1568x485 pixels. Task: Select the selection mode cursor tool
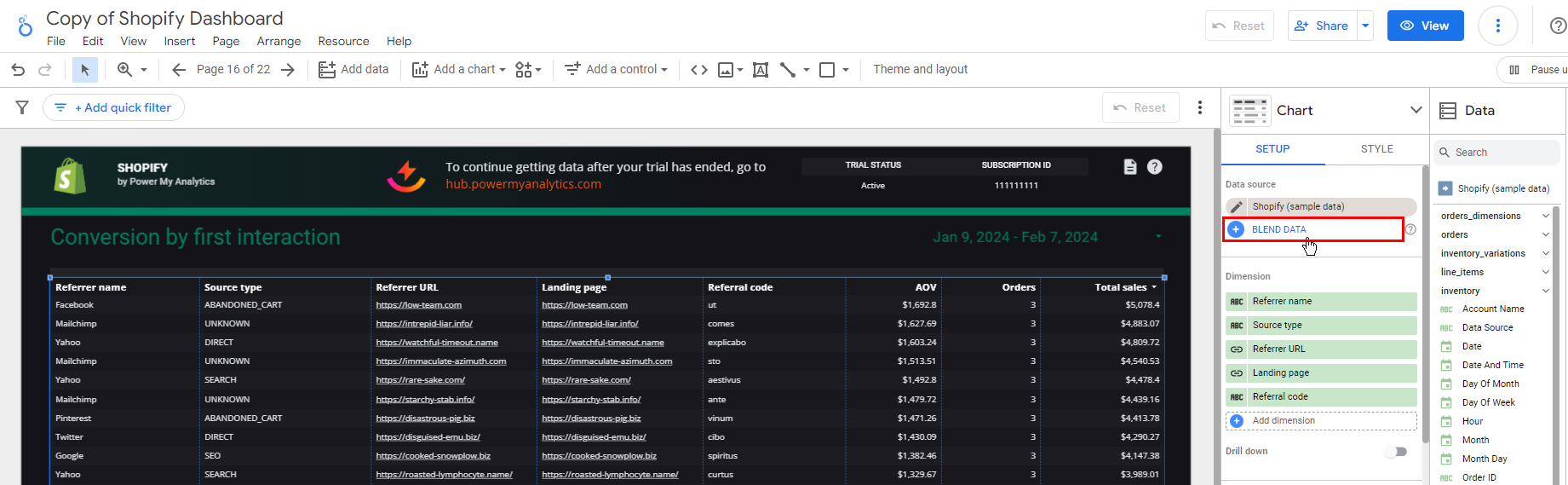pyautogui.click(x=84, y=70)
